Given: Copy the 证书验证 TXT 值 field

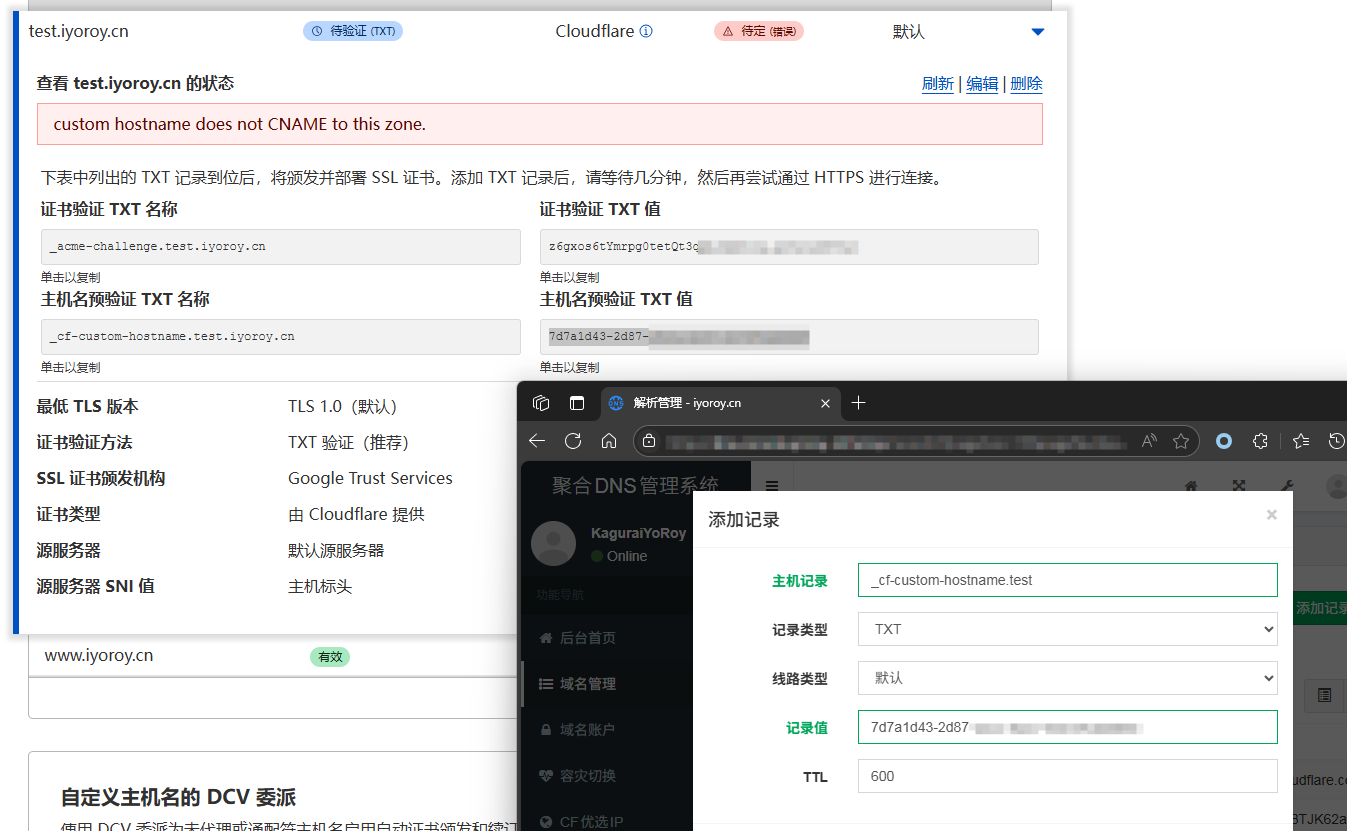Looking at the screenshot, I should (x=789, y=246).
